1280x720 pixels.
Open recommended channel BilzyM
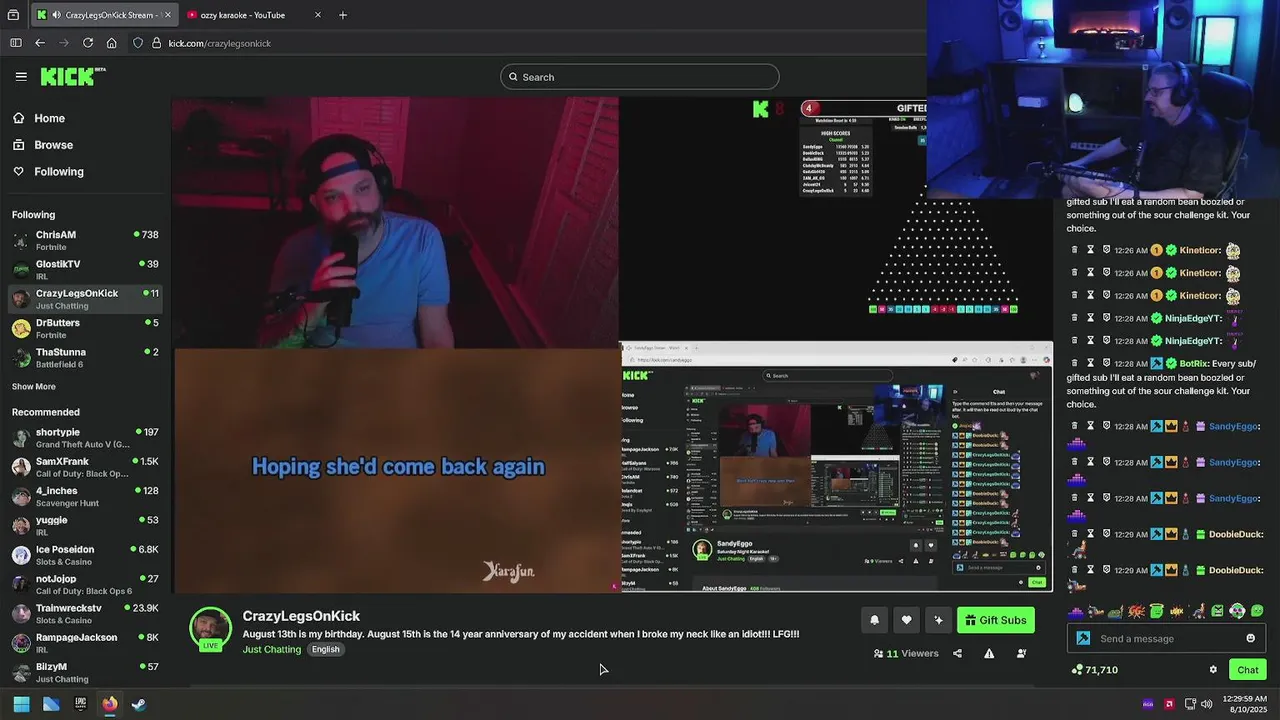point(85,672)
